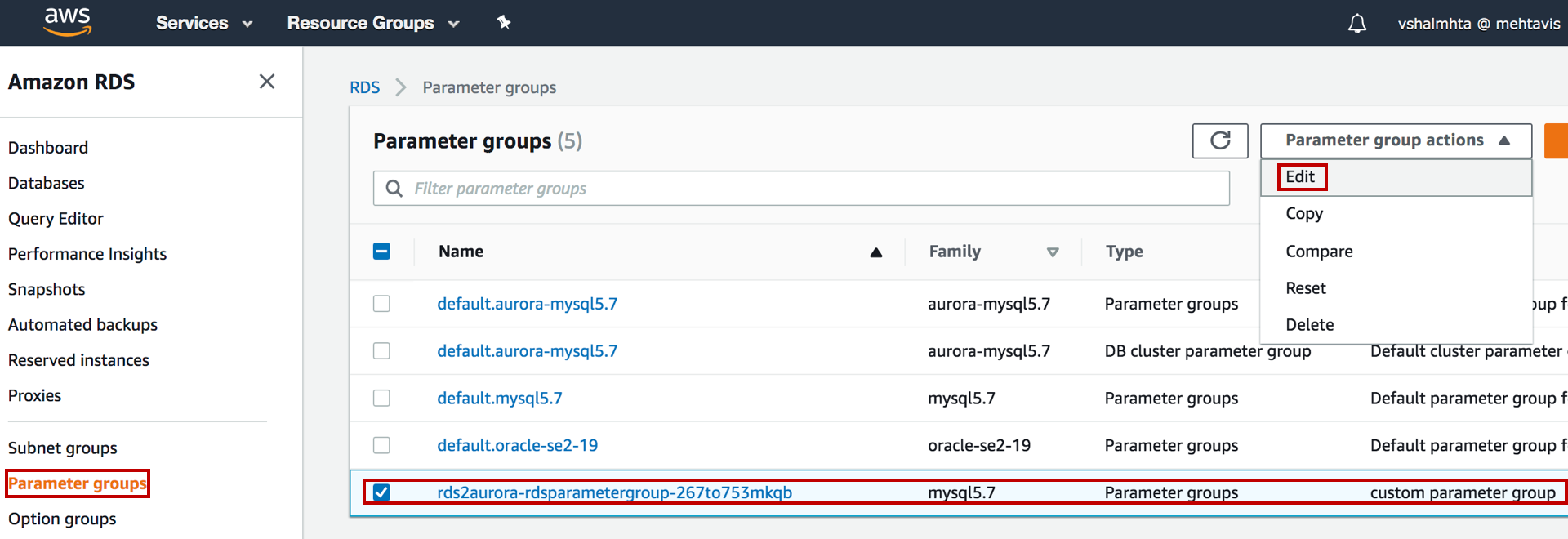Collapse the Parameter group actions dropdown
This screenshot has width=1568, height=539.
pos(1396,140)
